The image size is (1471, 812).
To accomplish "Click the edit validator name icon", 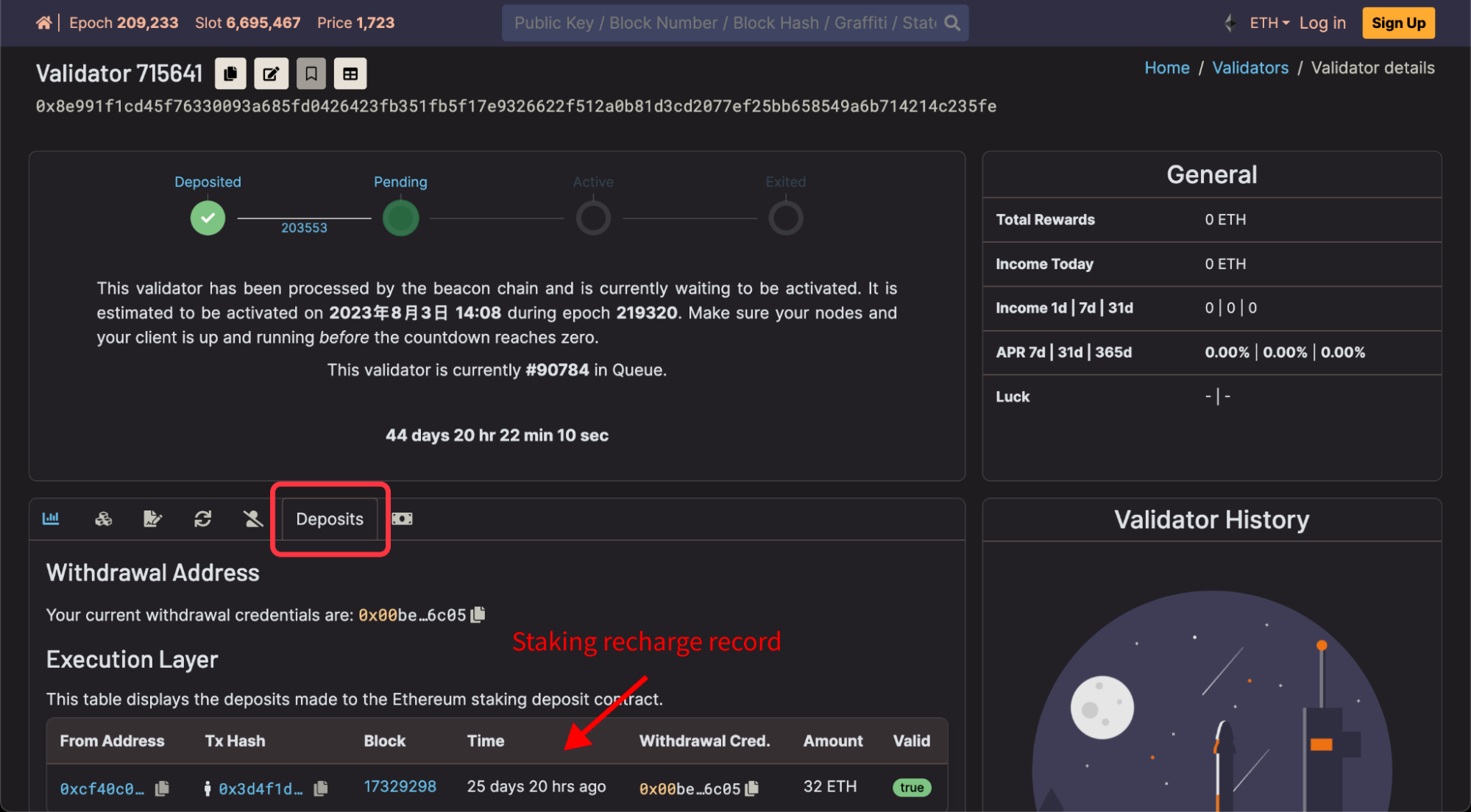I will [x=271, y=74].
